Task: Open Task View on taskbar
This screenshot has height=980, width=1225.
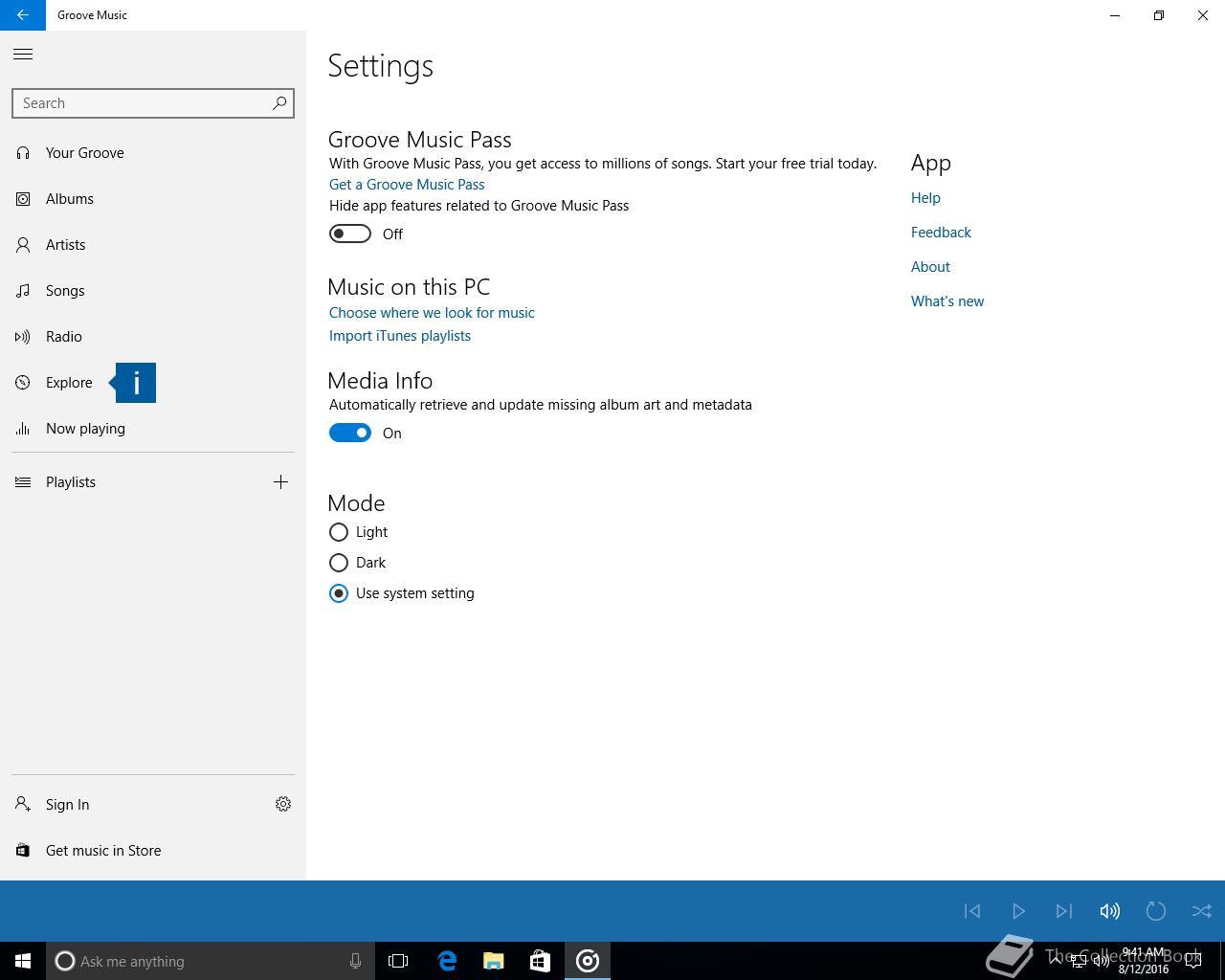Action: point(398,961)
